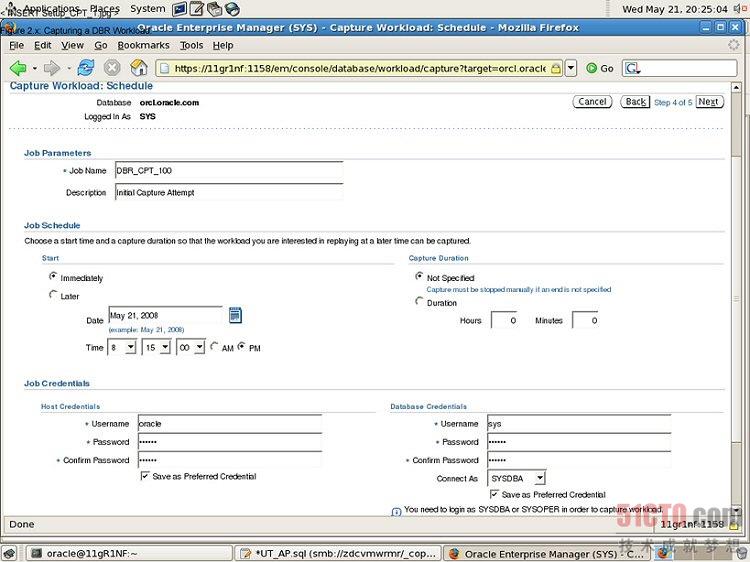Expand the address bar URL history dropdown

tap(571, 68)
